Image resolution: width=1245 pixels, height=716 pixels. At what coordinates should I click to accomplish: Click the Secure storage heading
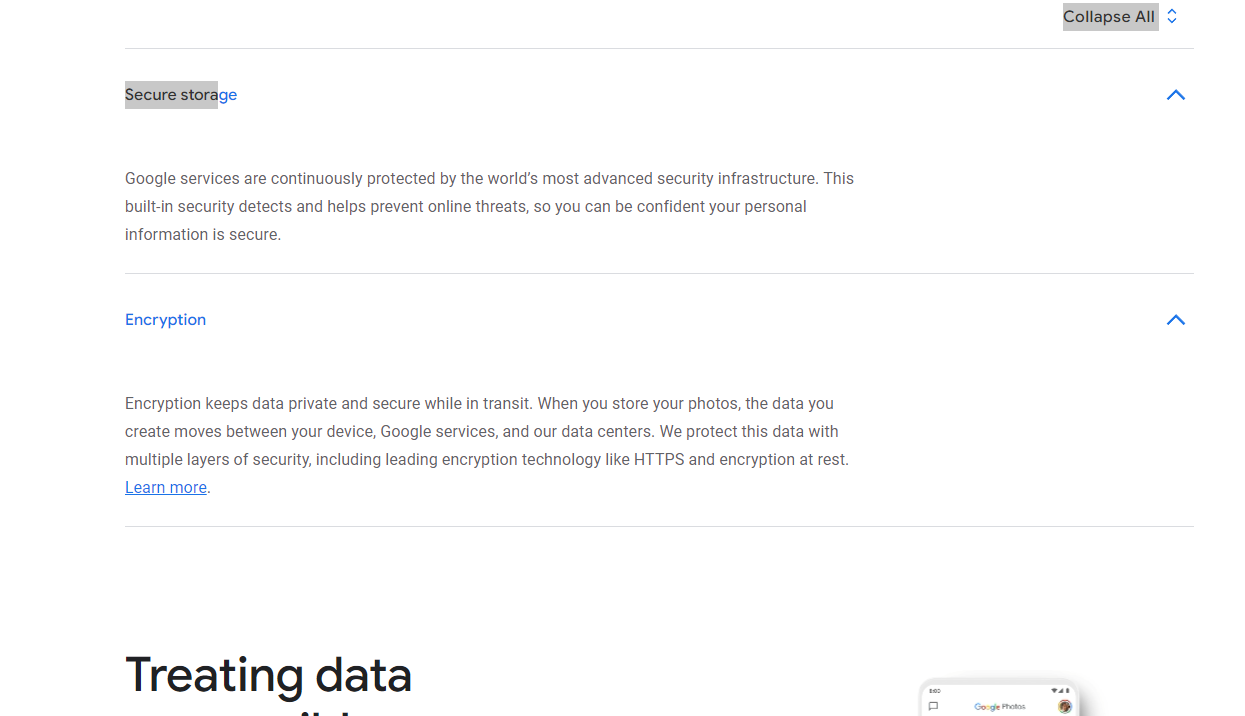tap(181, 95)
